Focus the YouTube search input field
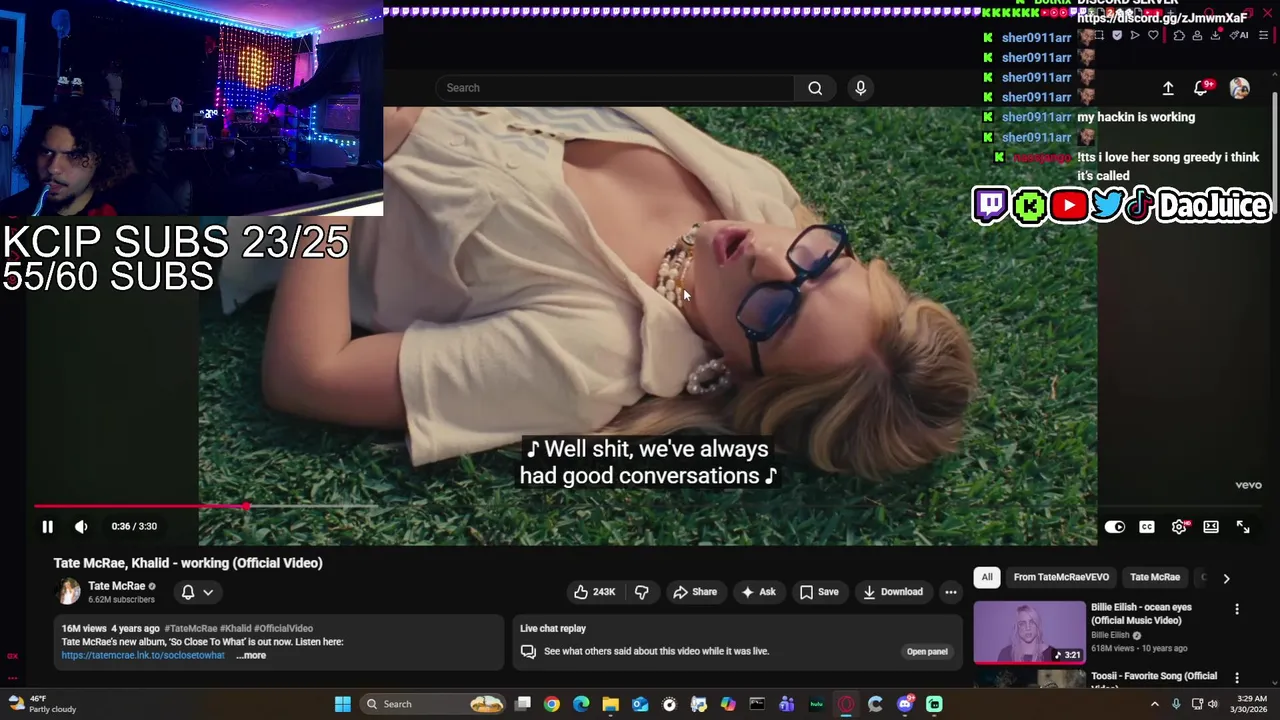Image resolution: width=1280 pixels, height=720 pixels. 615,88
